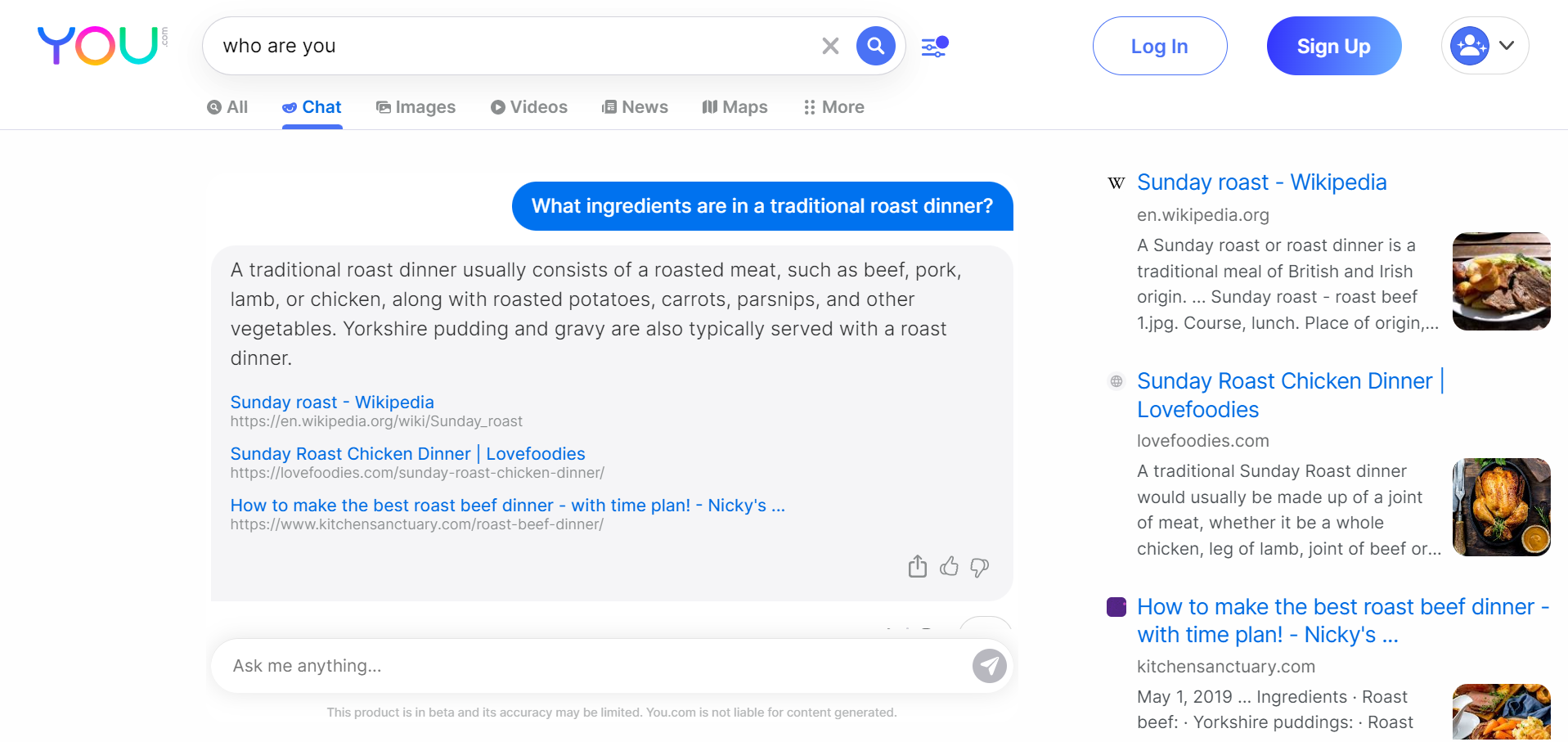Click the roast chicken thumbnail for Lovefoodies
The width and height of the screenshot is (1568, 742).
[x=1501, y=507]
